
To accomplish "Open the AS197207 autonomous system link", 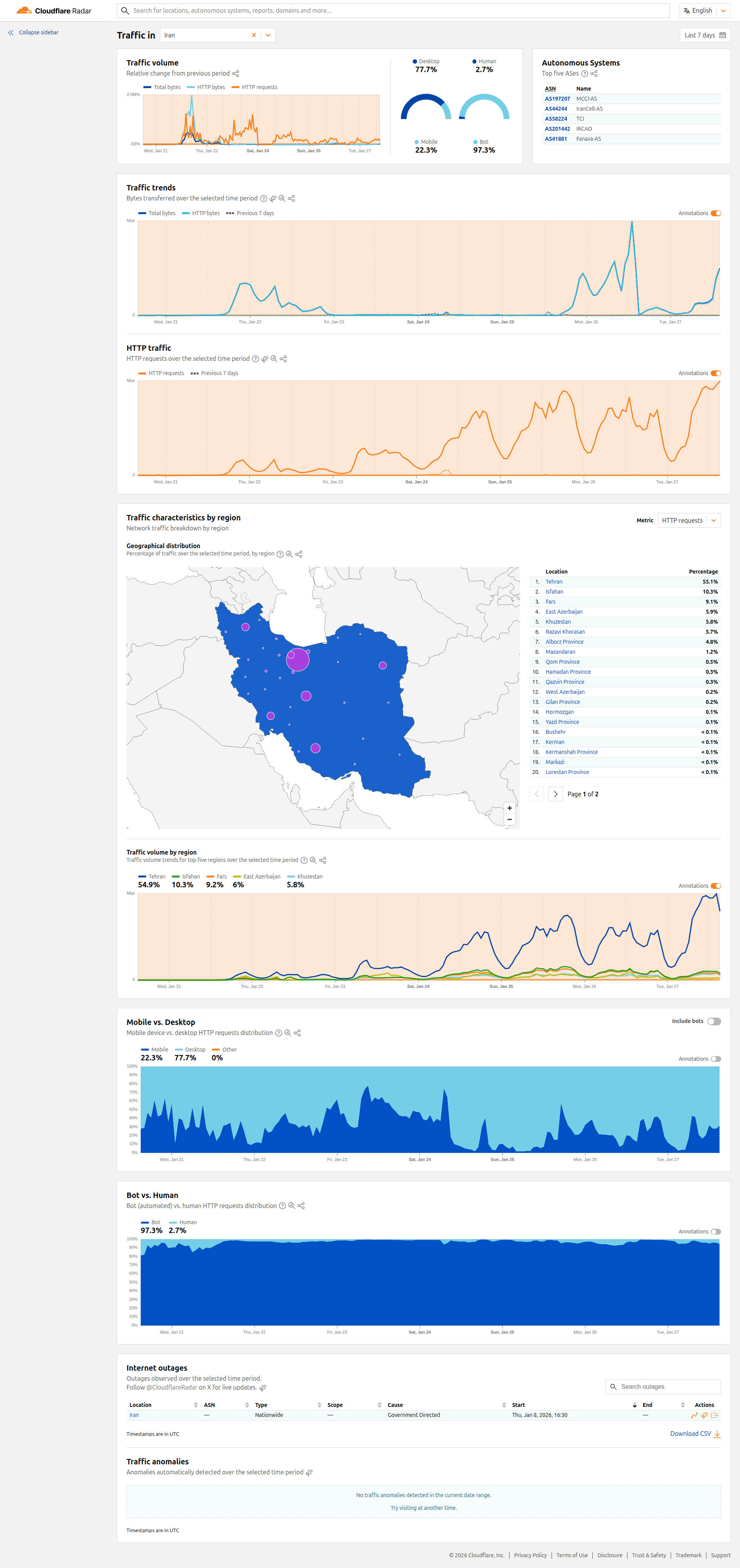I will coord(557,99).
